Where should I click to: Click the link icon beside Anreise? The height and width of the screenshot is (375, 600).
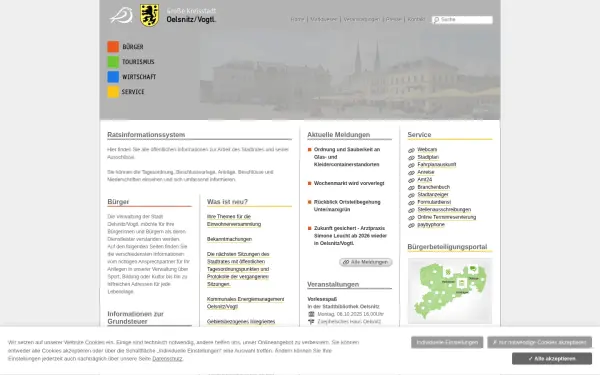pyautogui.click(x=411, y=173)
